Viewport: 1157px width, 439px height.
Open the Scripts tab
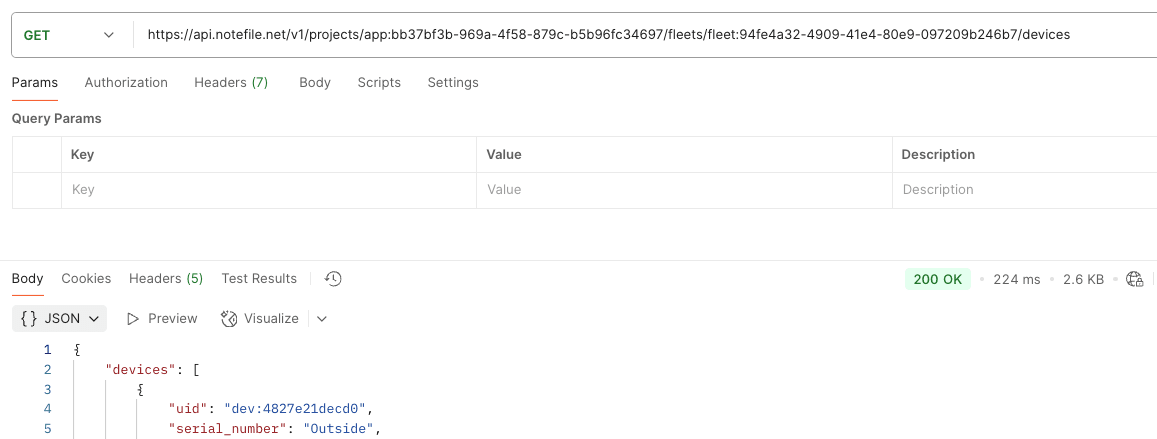(379, 83)
